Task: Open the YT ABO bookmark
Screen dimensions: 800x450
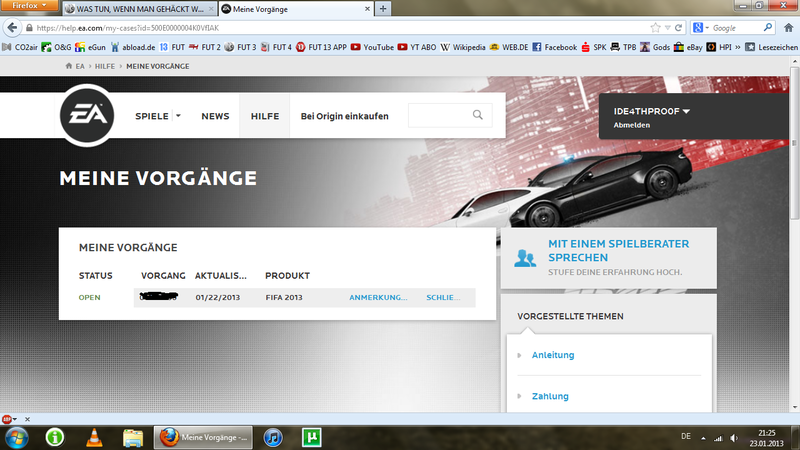Action: pos(417,47)
